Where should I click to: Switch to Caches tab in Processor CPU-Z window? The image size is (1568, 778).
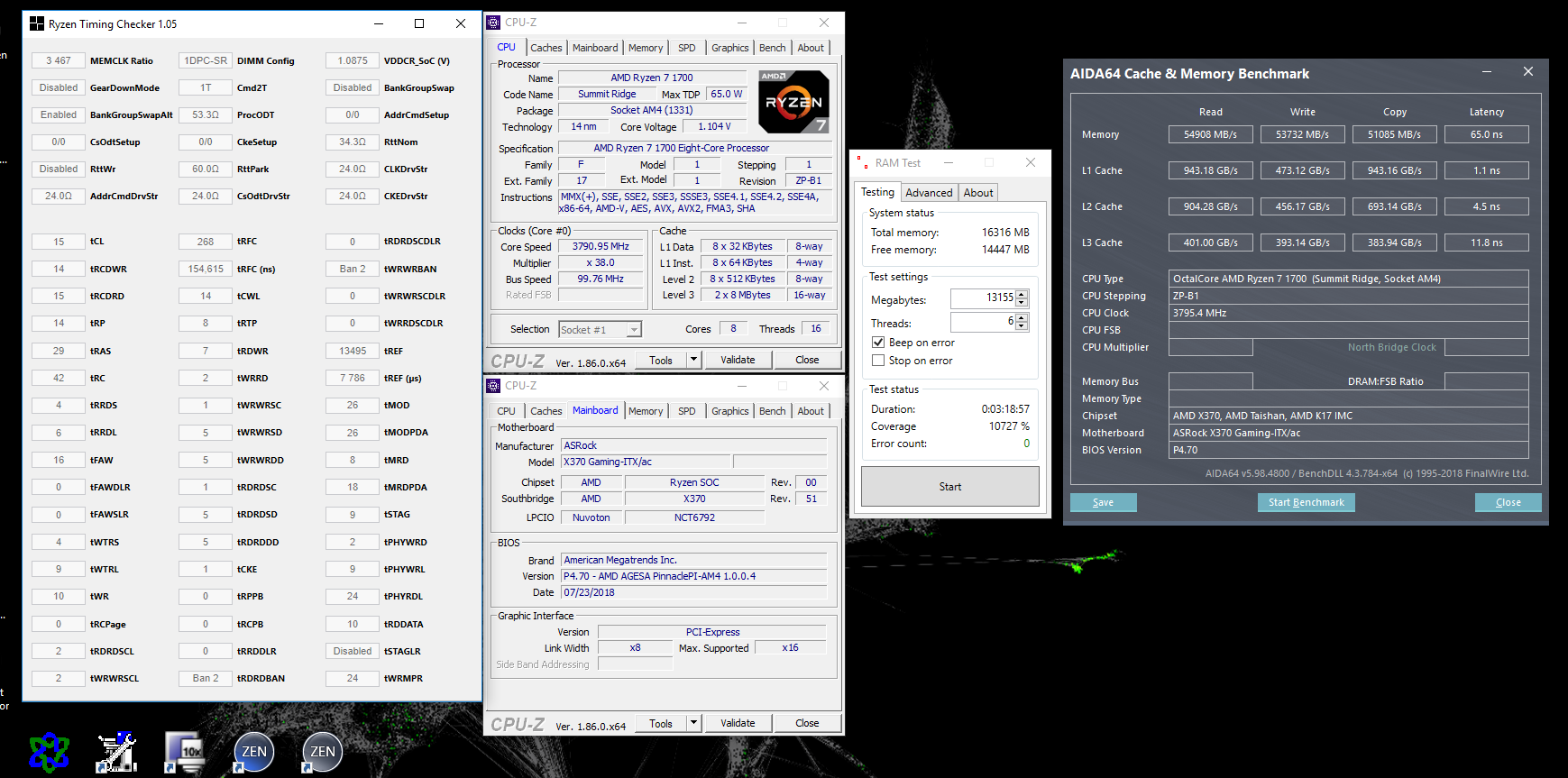546,48
